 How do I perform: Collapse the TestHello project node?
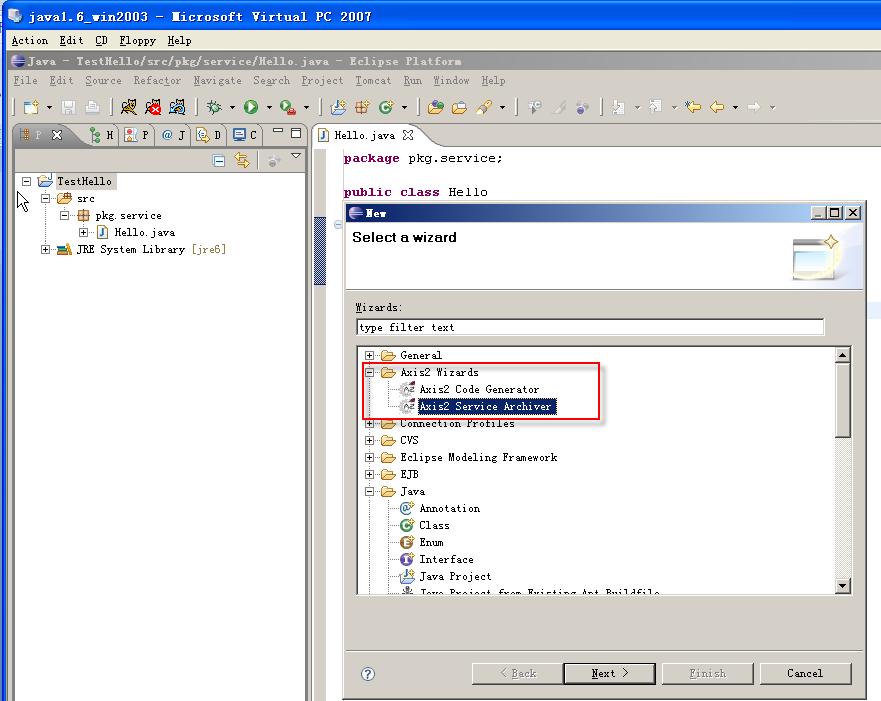pos(26,181)
